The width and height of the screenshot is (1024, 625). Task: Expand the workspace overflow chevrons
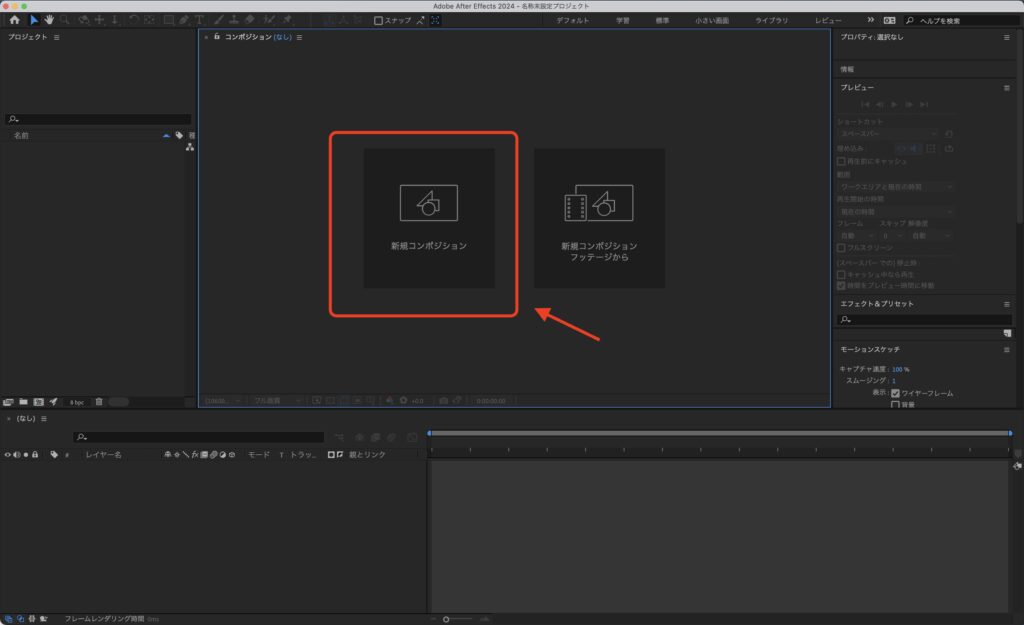point(871,20)
